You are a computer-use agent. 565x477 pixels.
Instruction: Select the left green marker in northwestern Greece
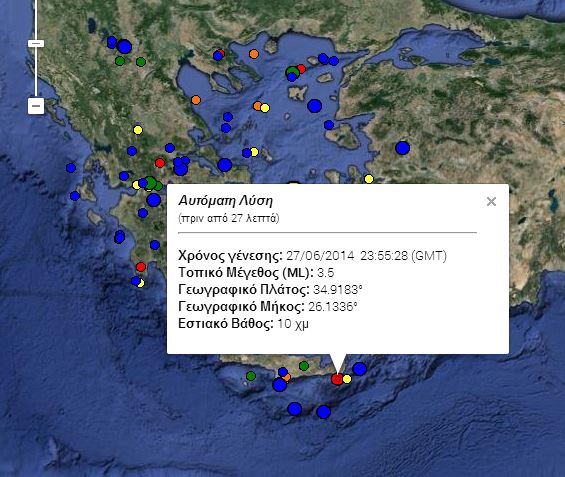120,61
